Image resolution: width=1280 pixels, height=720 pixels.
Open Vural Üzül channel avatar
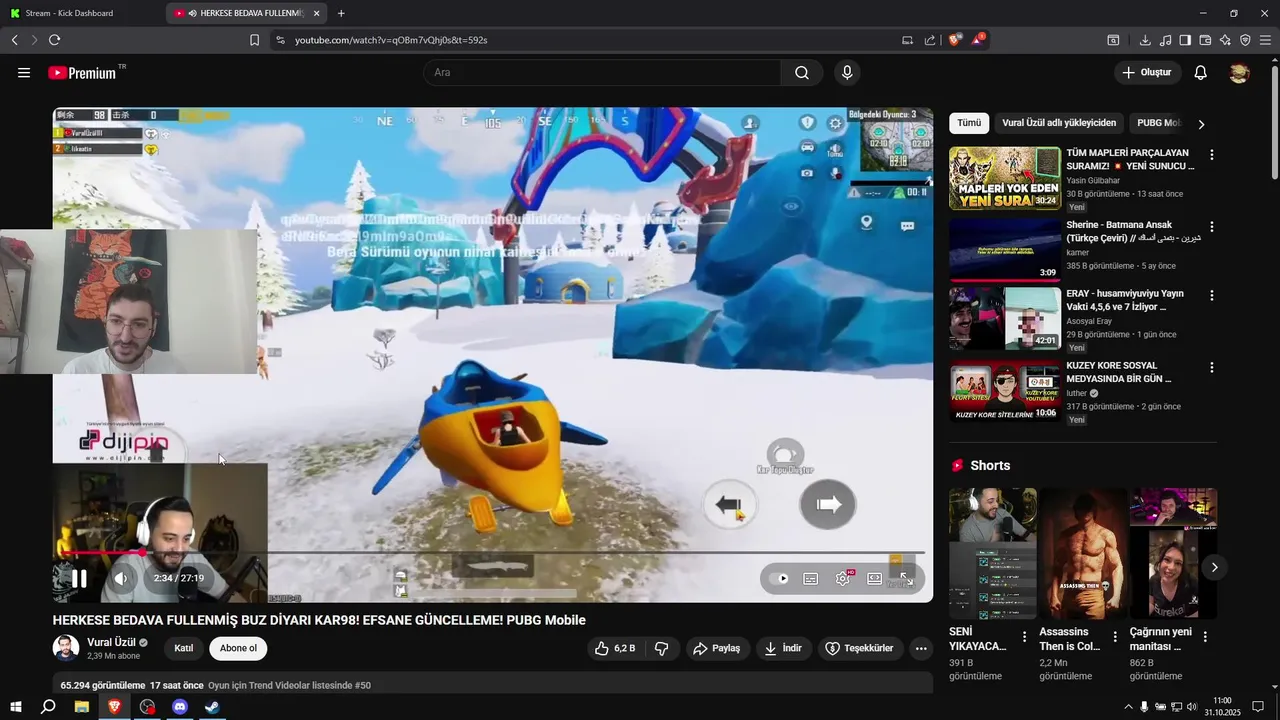(x=66, y=648)
